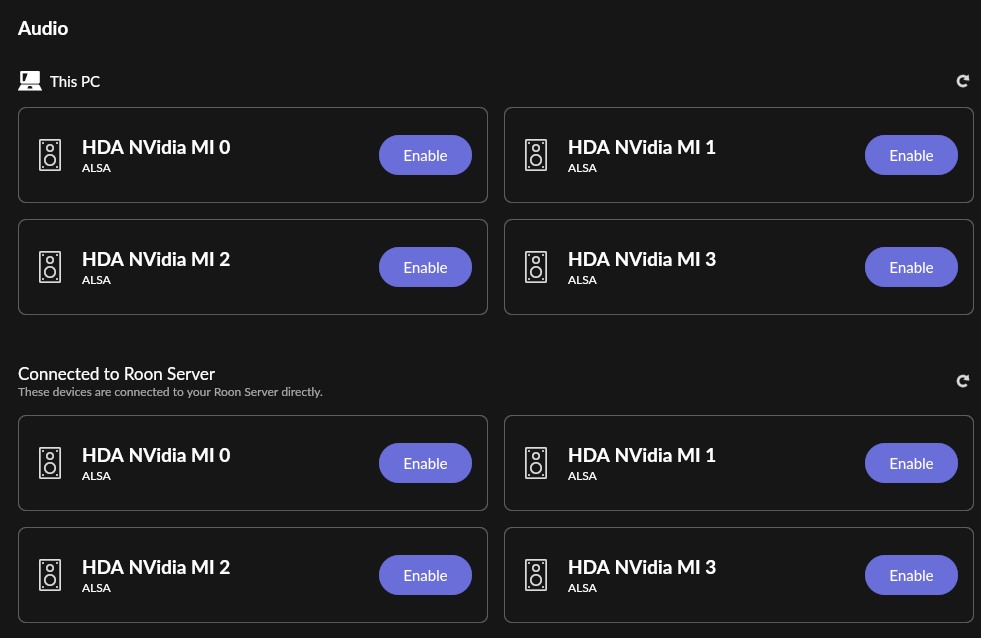This screenshot has width=981, height=638.
Task: Click speaker icon for Roon Server MI 0
Action: pyautogui.click(x=50, y=463)
